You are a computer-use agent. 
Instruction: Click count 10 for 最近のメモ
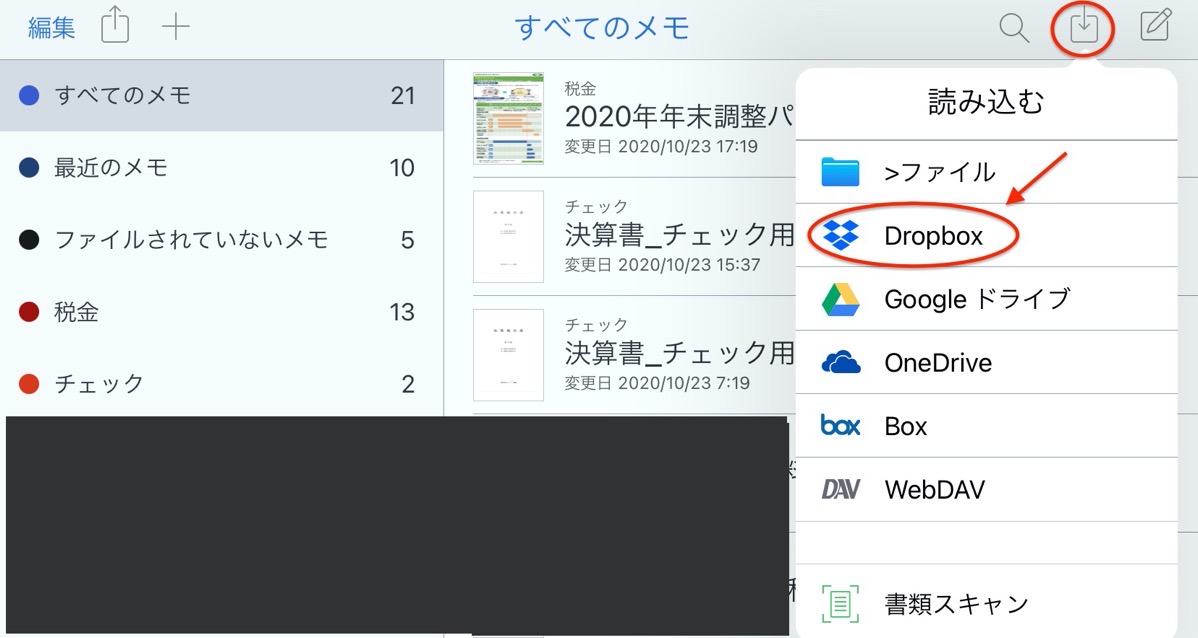point(402,168)
